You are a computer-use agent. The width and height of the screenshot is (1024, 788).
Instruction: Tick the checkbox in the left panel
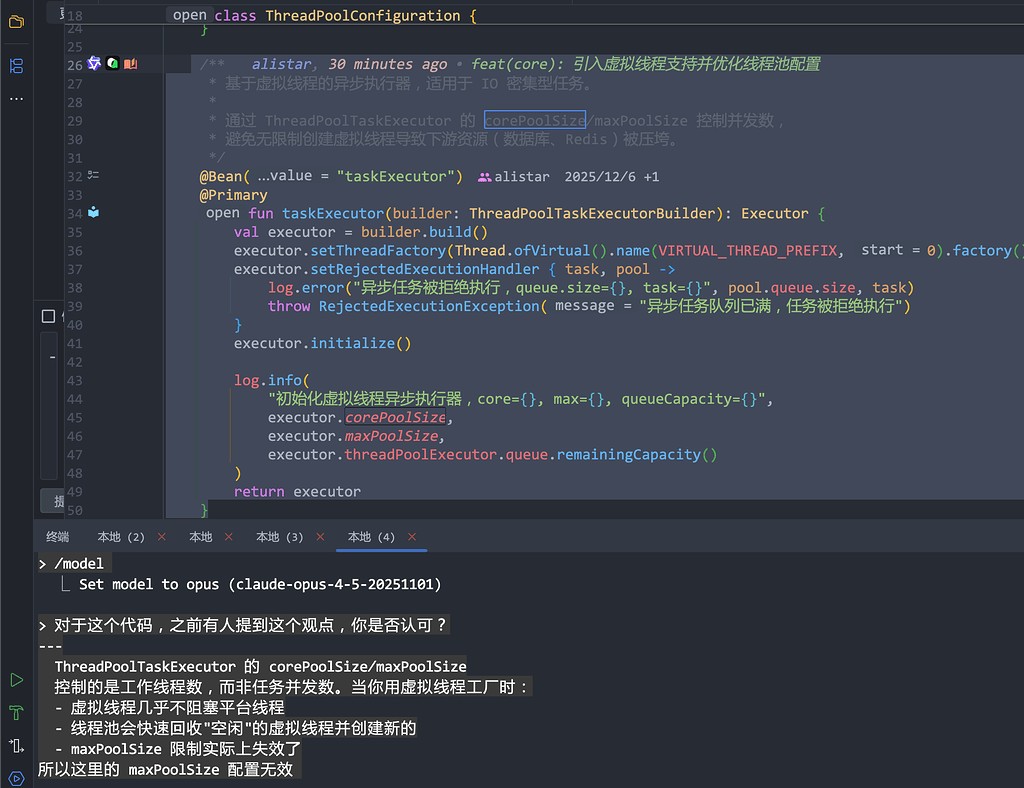pyautogui.click(x=48, y=316)
